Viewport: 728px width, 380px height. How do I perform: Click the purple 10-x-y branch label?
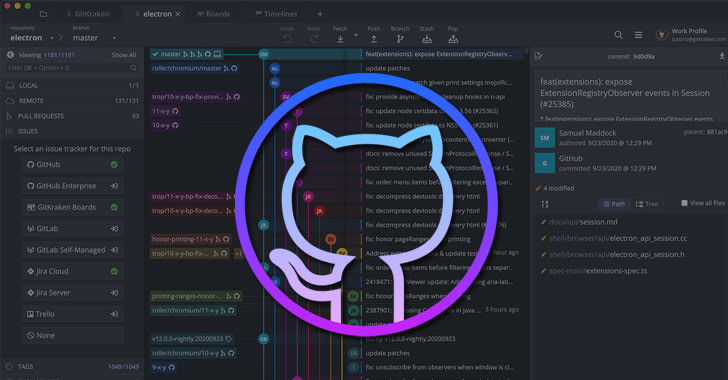pos(165,125)
